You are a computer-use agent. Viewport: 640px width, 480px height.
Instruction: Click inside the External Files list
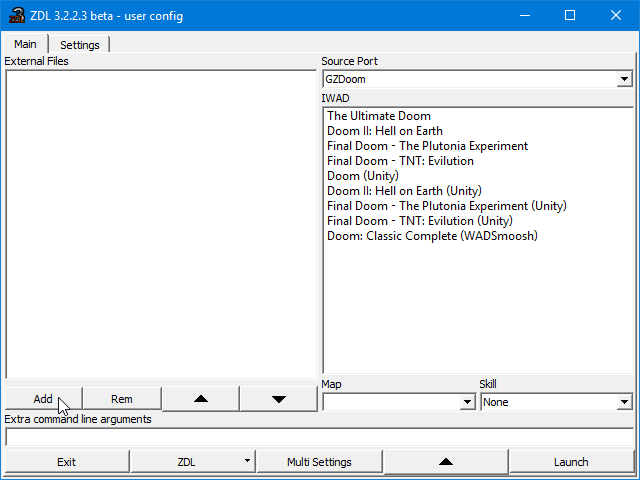coord(161,224)
